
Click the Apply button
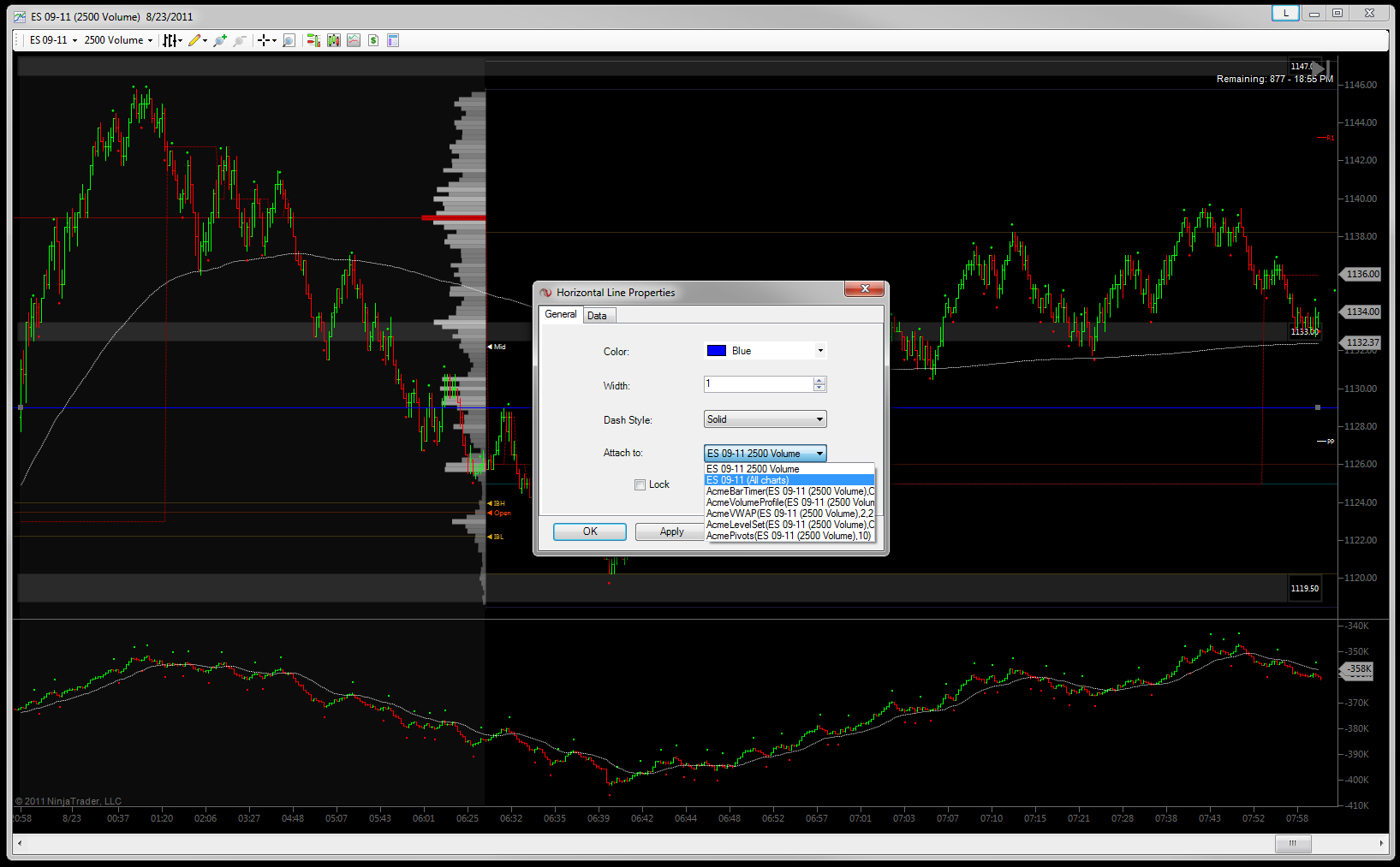(671, 531)
